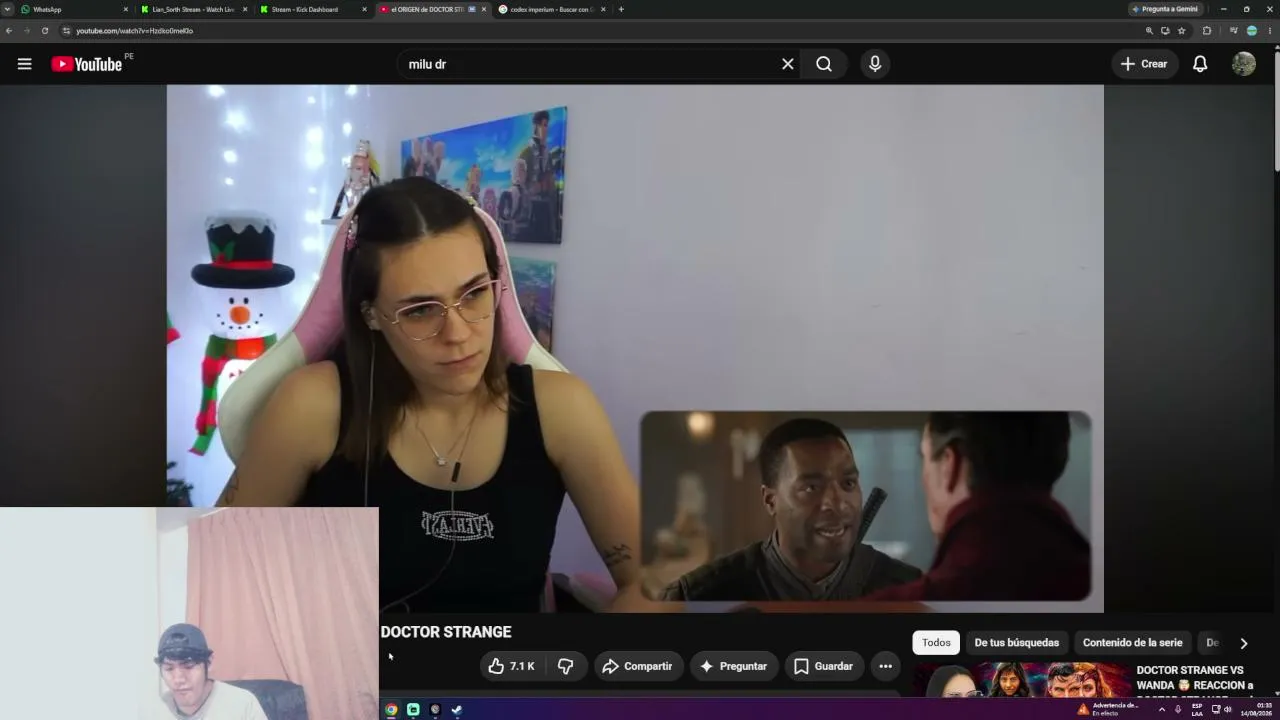Switch the ESP LAA keyboard language
The height and width of the screenshot is (720, 1280).
[1197, 709]
